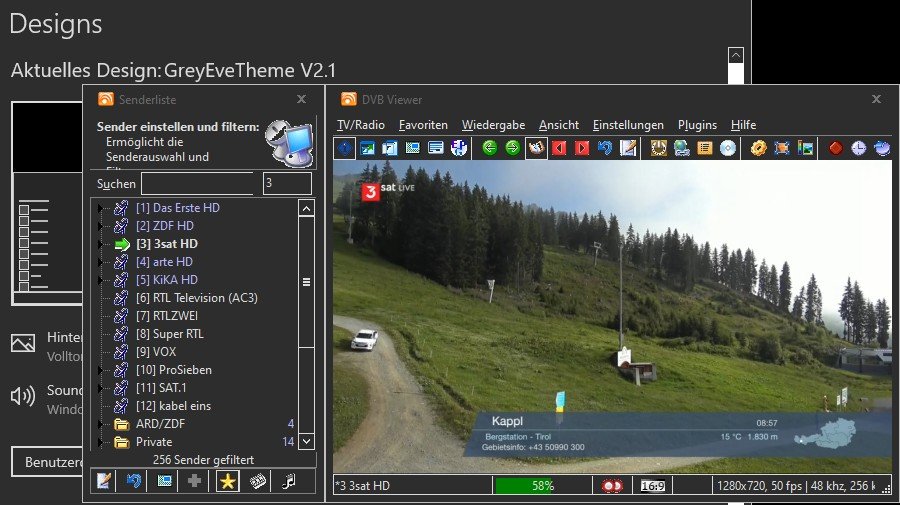Select the arte HD channel
The image size is (900, 505).
coord(164,262)
